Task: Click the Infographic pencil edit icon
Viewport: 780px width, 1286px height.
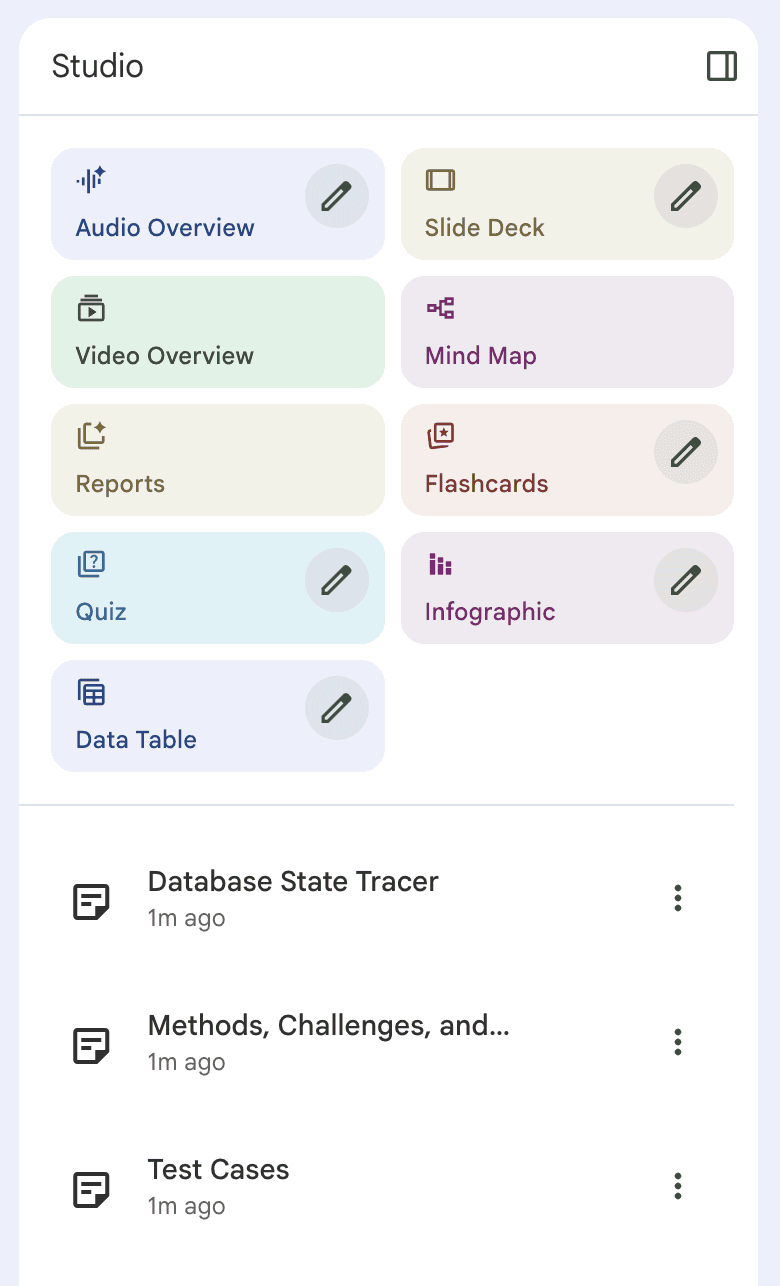Action: pyautogui.click(x=685, y=581)
